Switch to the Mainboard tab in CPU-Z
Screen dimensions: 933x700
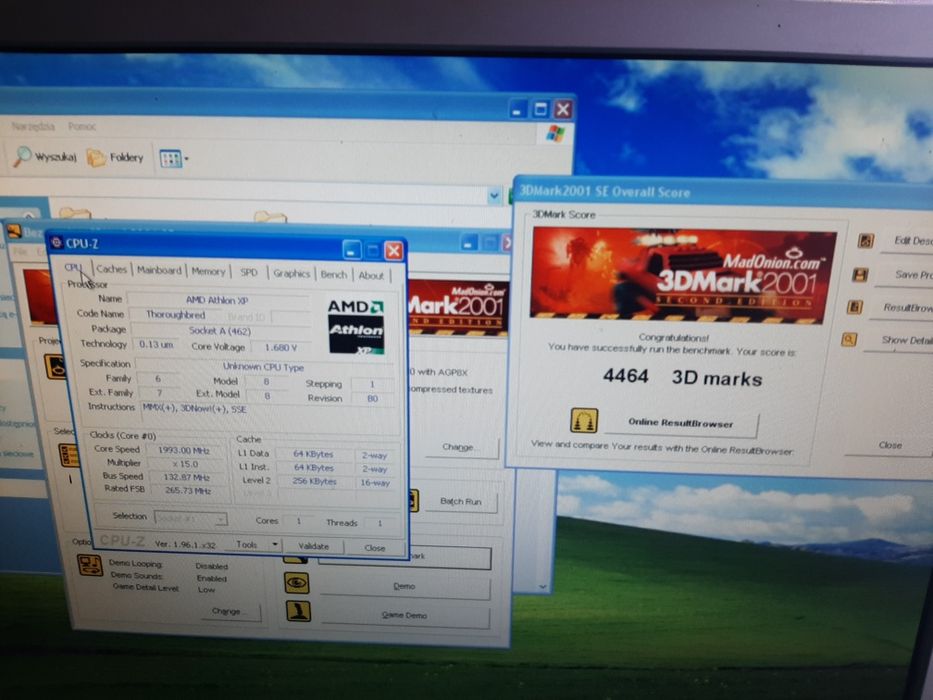159,270
